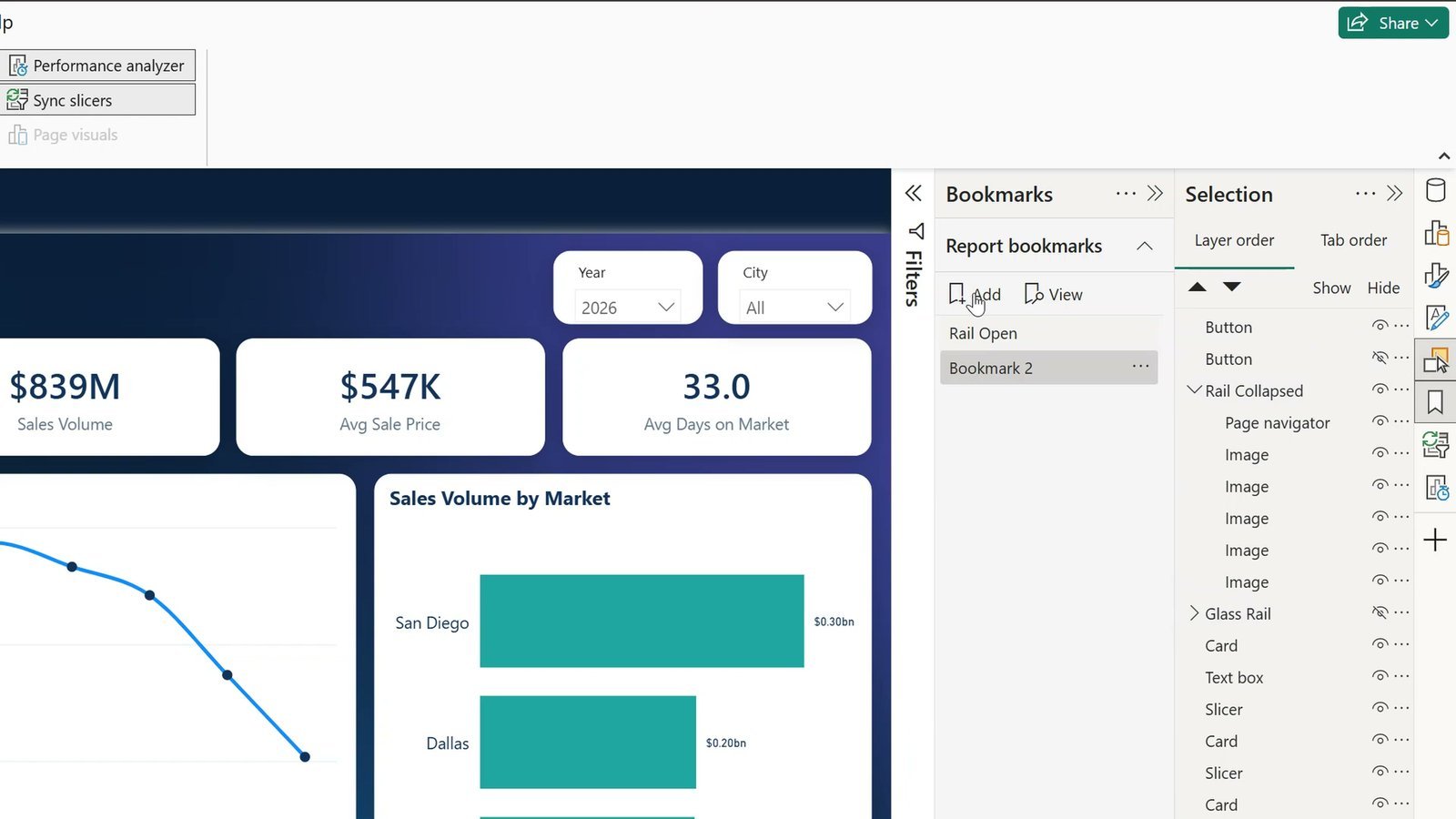Click the vertical Filters pane label
The width and height of the screenshot is (1456, 819).
(914, 278)
